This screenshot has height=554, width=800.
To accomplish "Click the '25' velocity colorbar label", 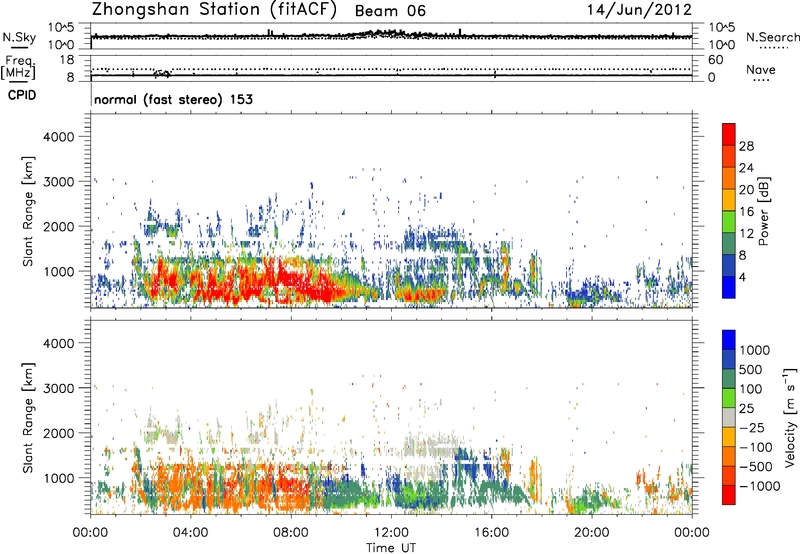I will pyautogui.click(x=746, y=409).
